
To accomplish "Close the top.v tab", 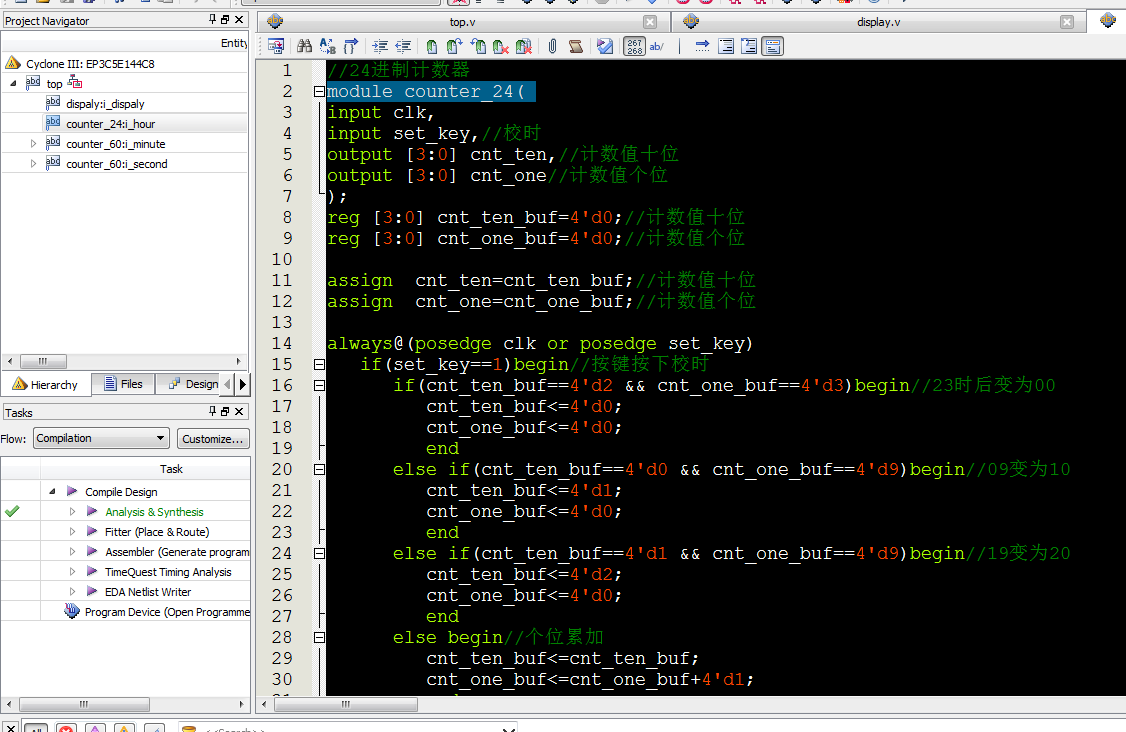I will click(650, 22).
